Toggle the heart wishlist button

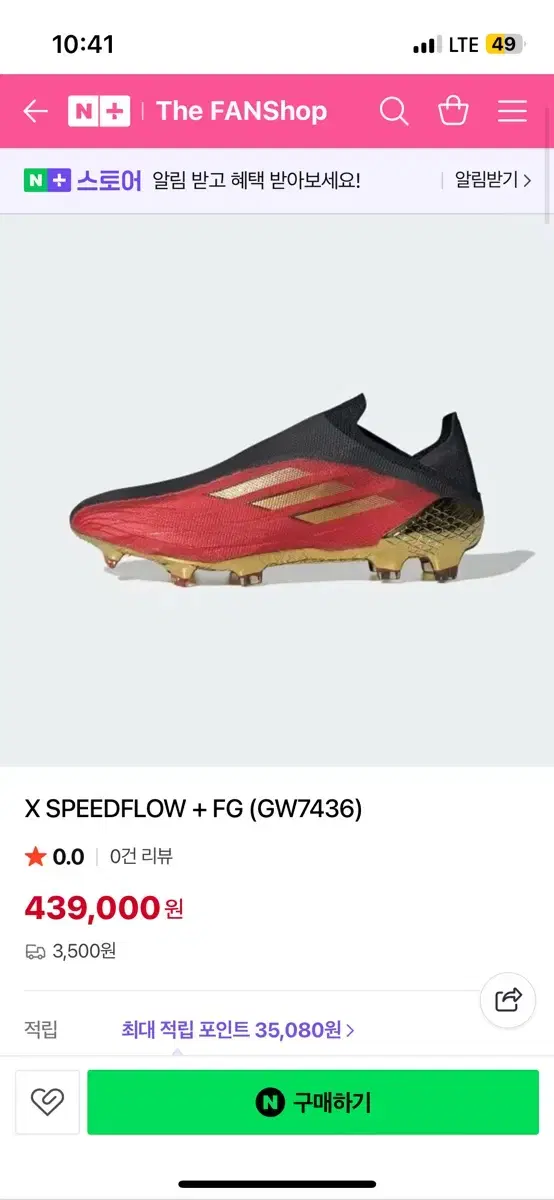[47, 1103]
